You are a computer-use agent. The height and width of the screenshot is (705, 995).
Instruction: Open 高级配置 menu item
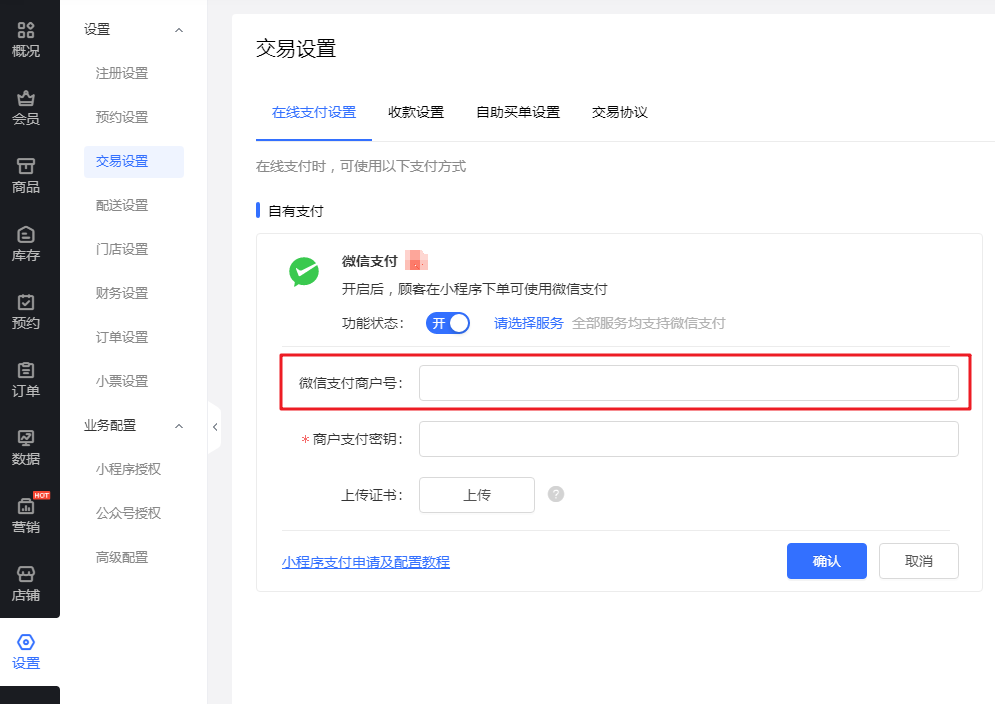tap(122, 557)
